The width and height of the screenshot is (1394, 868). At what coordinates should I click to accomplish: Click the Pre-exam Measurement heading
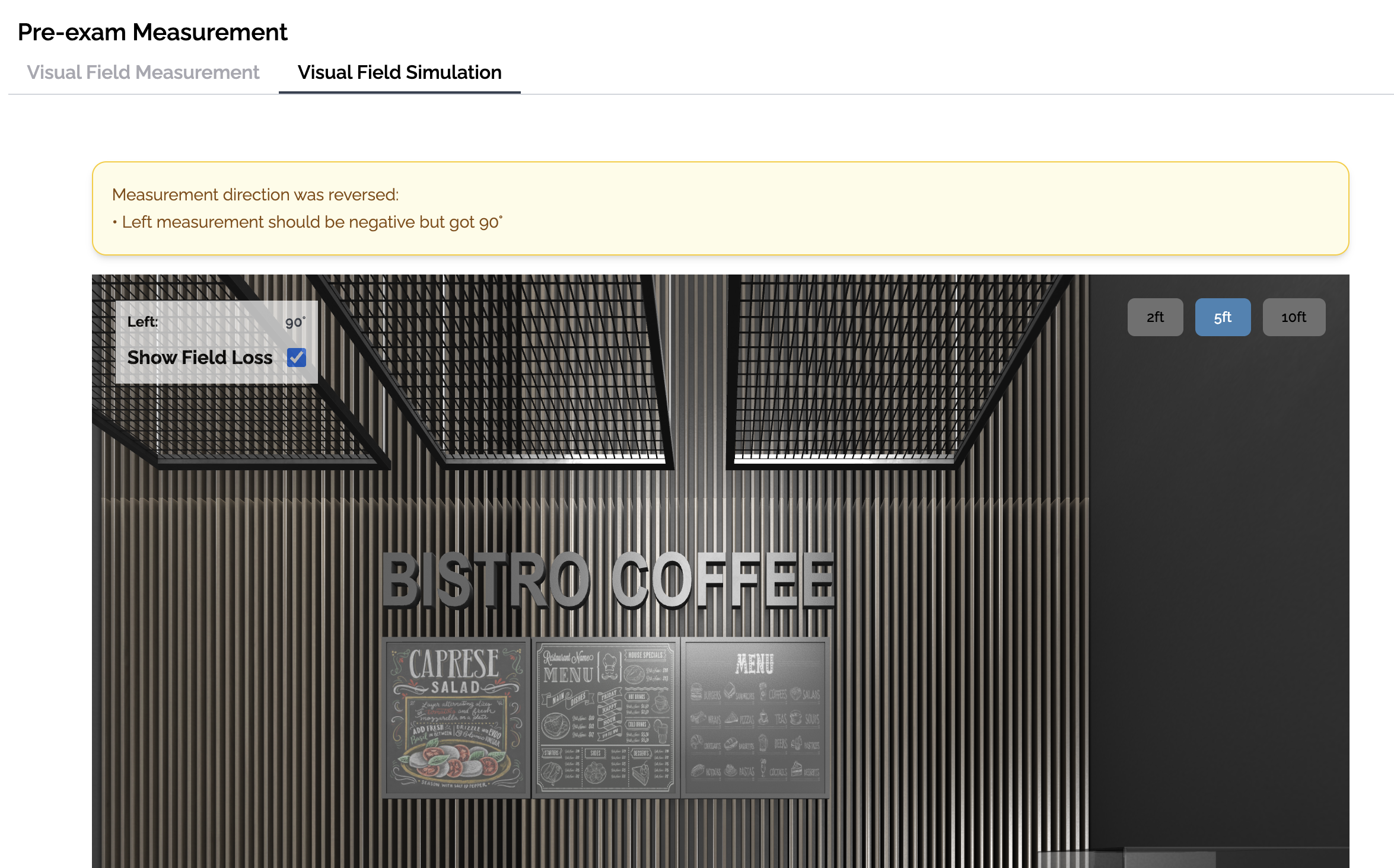(152, 32)
